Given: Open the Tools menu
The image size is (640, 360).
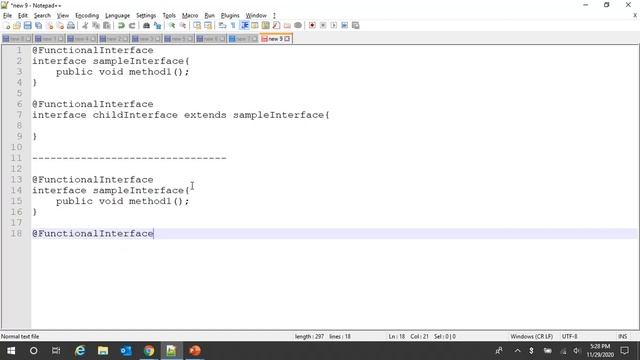Looking at the screenshot, I should coord(169,16).
